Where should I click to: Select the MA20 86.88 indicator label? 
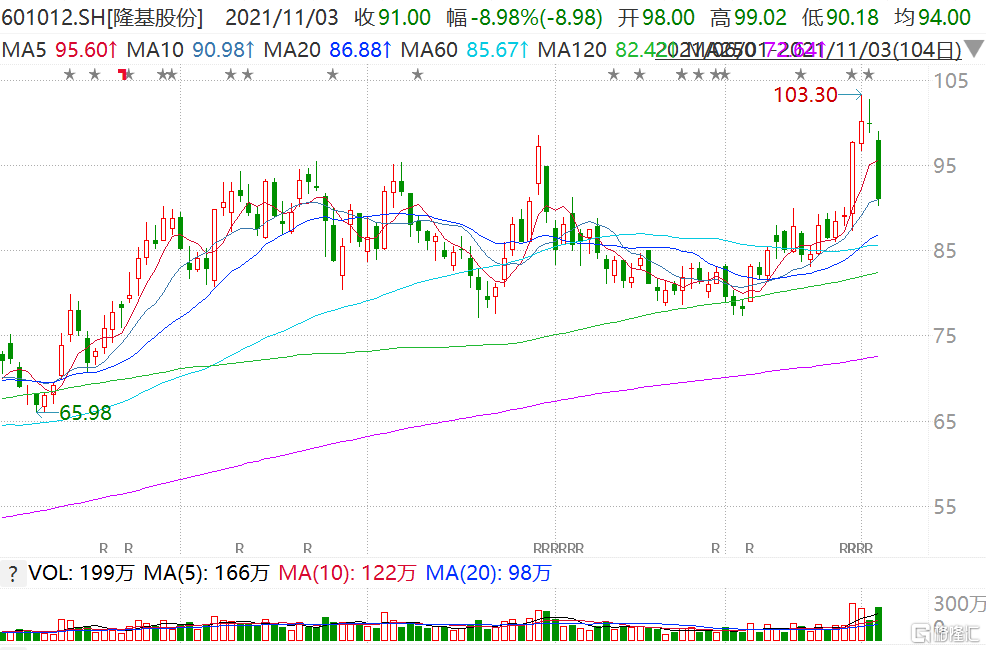(x=328, y=49)
